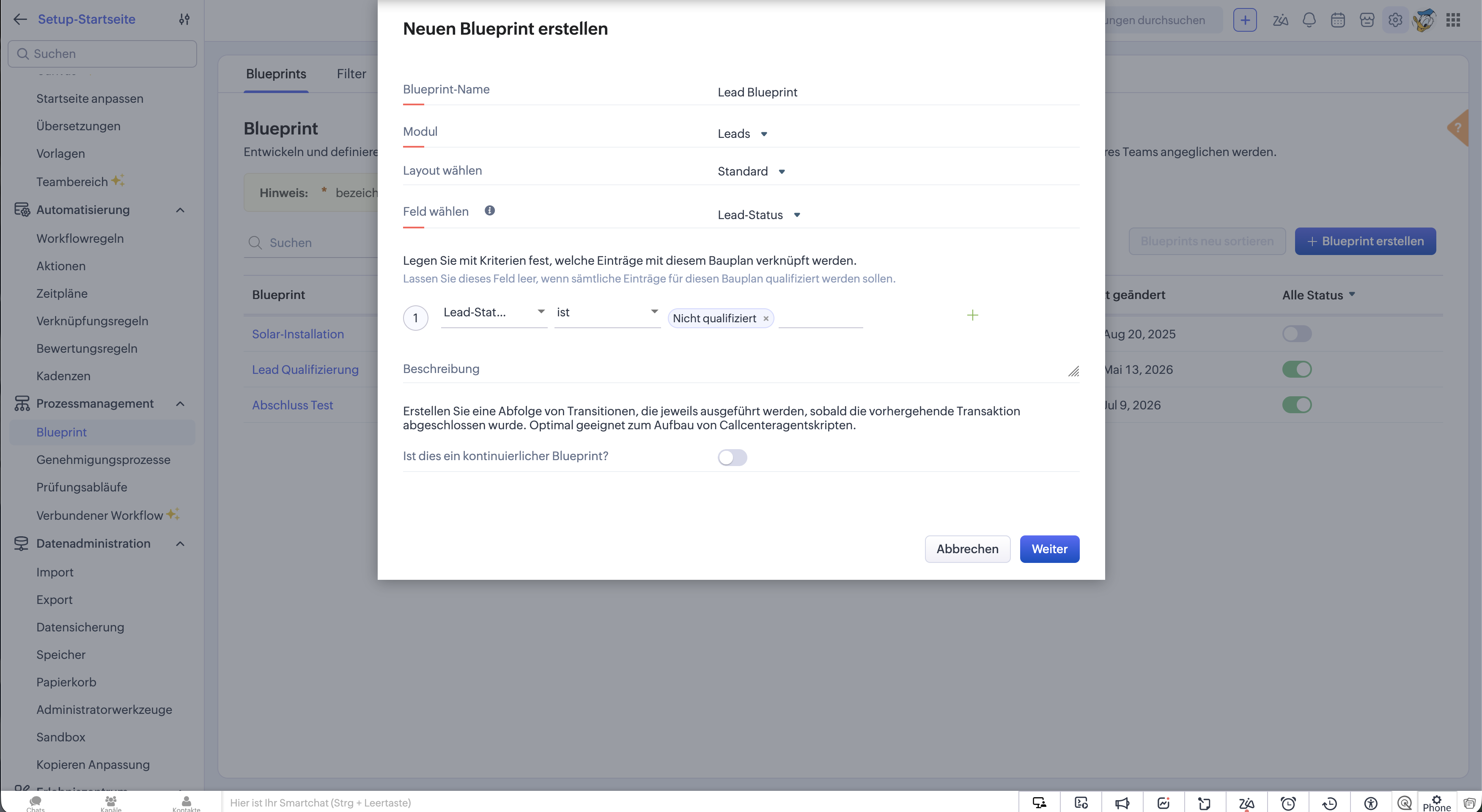Toggle the Lead Qualifizierung blueprint status switch
This screenshot has width=1482, height=812.
(x=1297, y=369)
